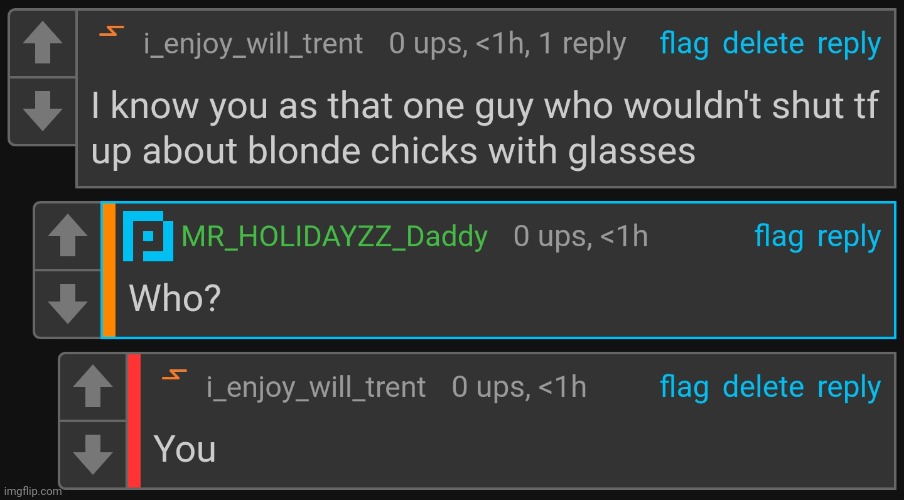The height and width of the screenshot is (500, 904).
Task: Reply to the top comment
Action: (849, 44)
